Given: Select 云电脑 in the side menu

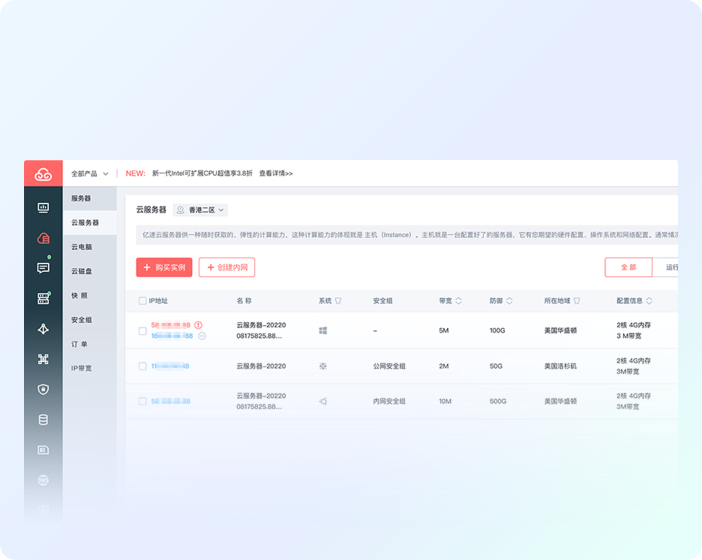Looking at the screenshot, I should pos(83,246).
